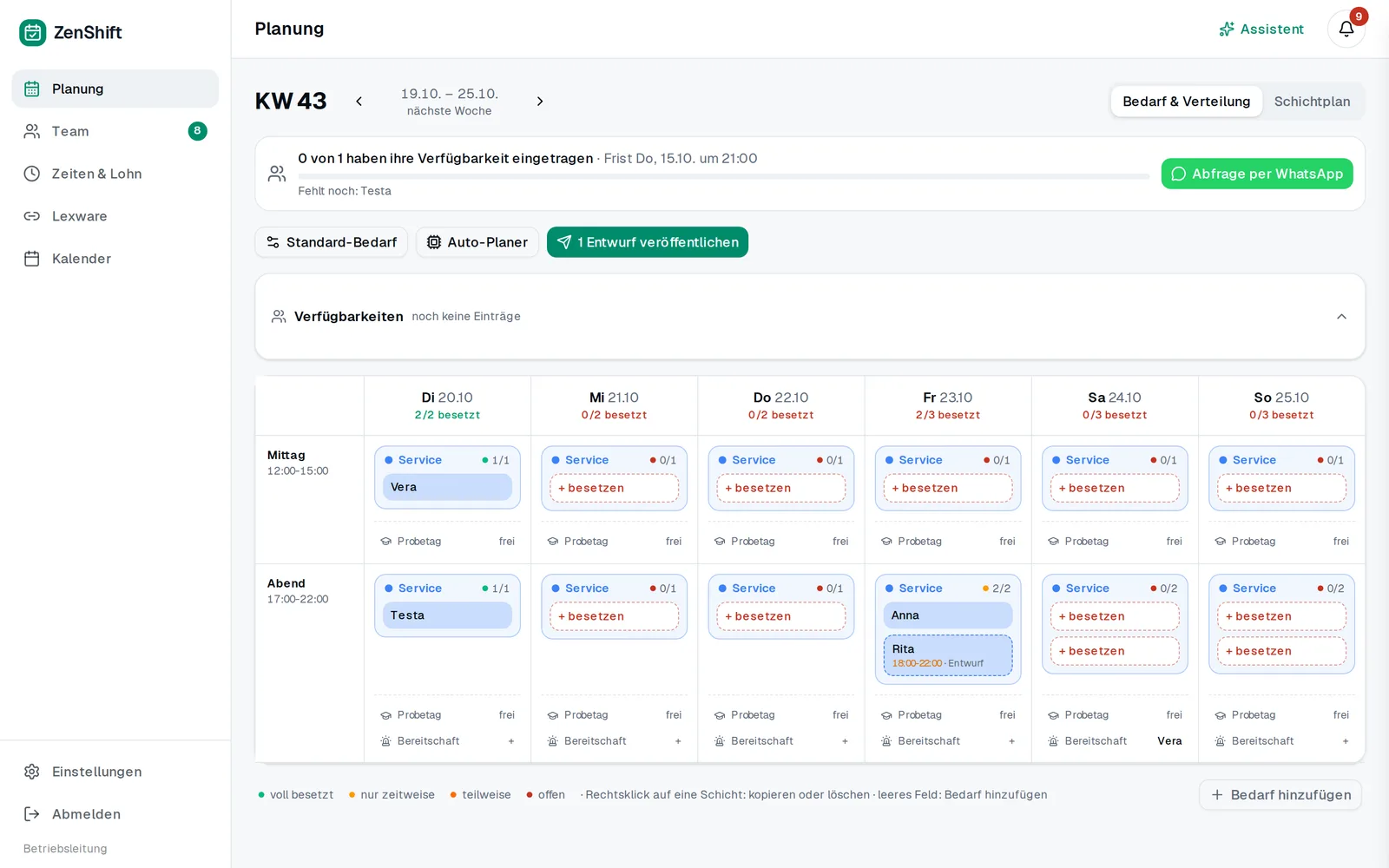Switch to the Schichtplan tab

point(1312,102)
